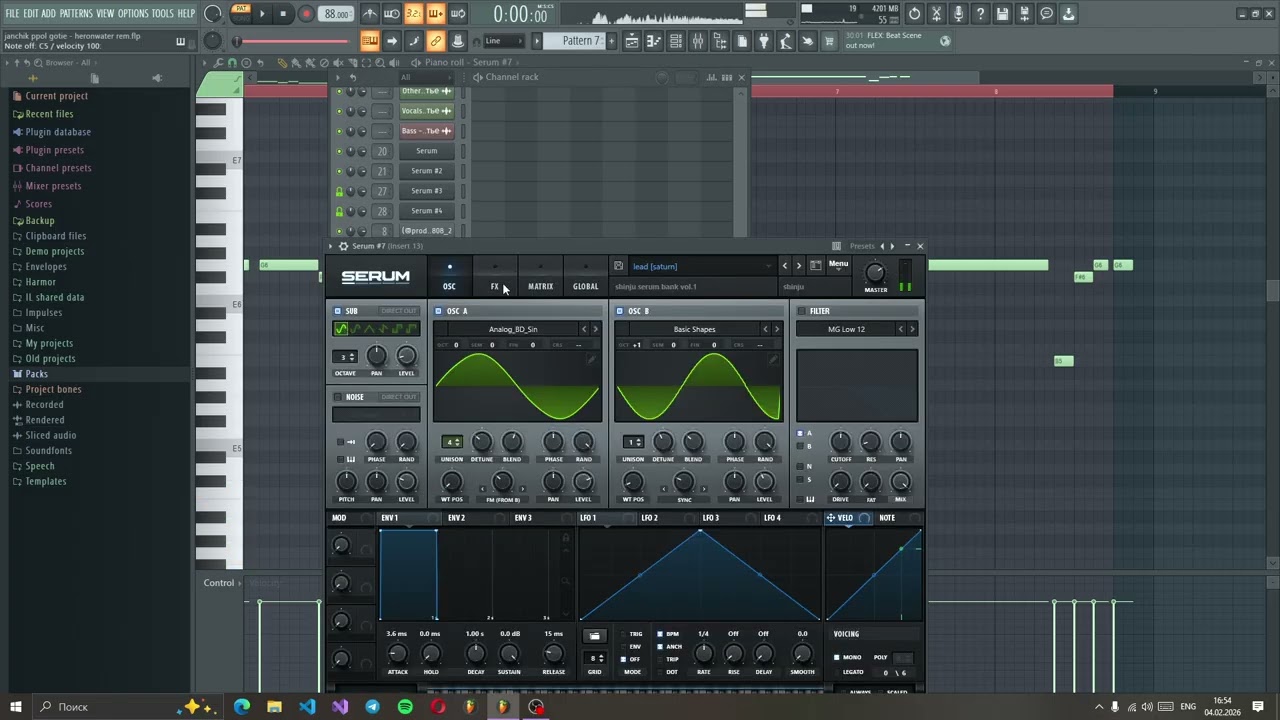Viewport: 1280px width, 720px height.
Task: Select Serum #2 channel button
Action: [x=426, y=171]
